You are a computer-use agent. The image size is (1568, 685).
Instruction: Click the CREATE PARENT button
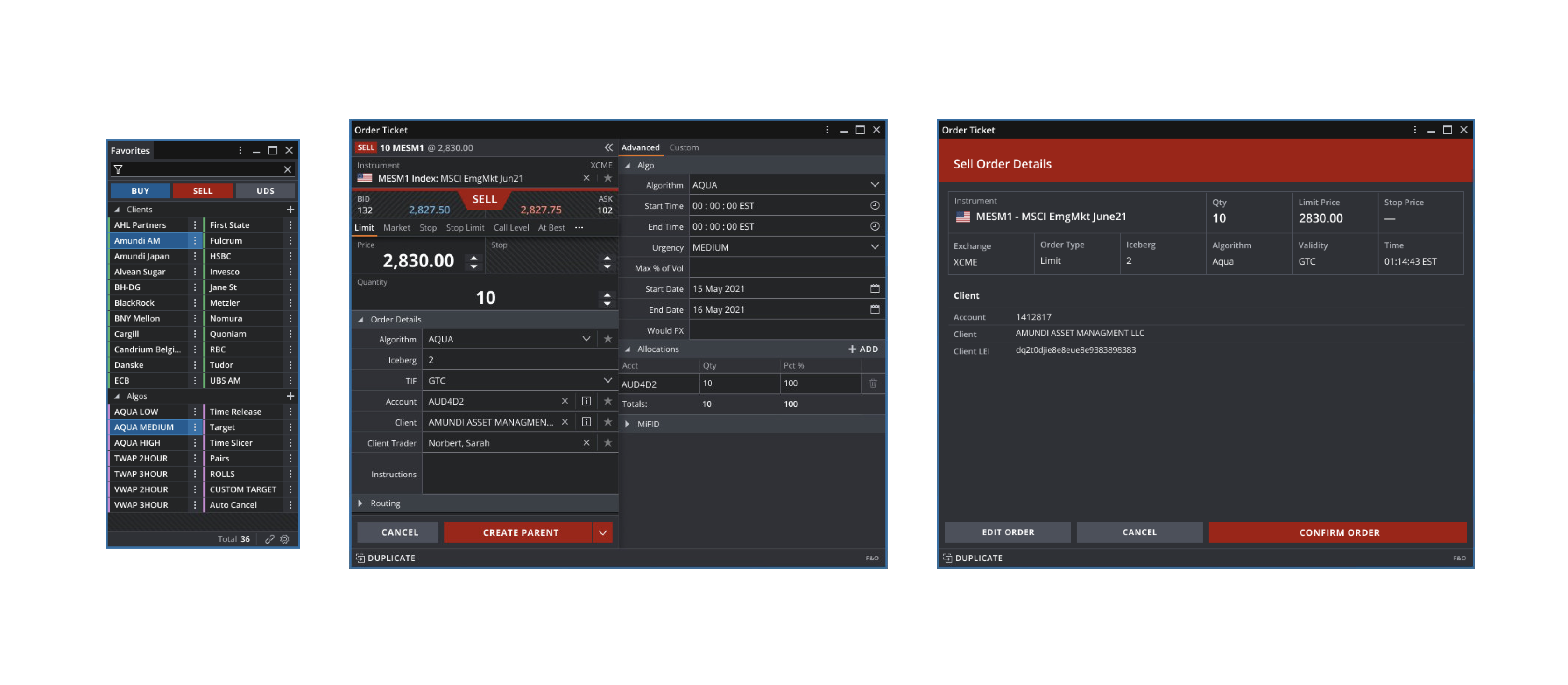[x=520, y=532]
